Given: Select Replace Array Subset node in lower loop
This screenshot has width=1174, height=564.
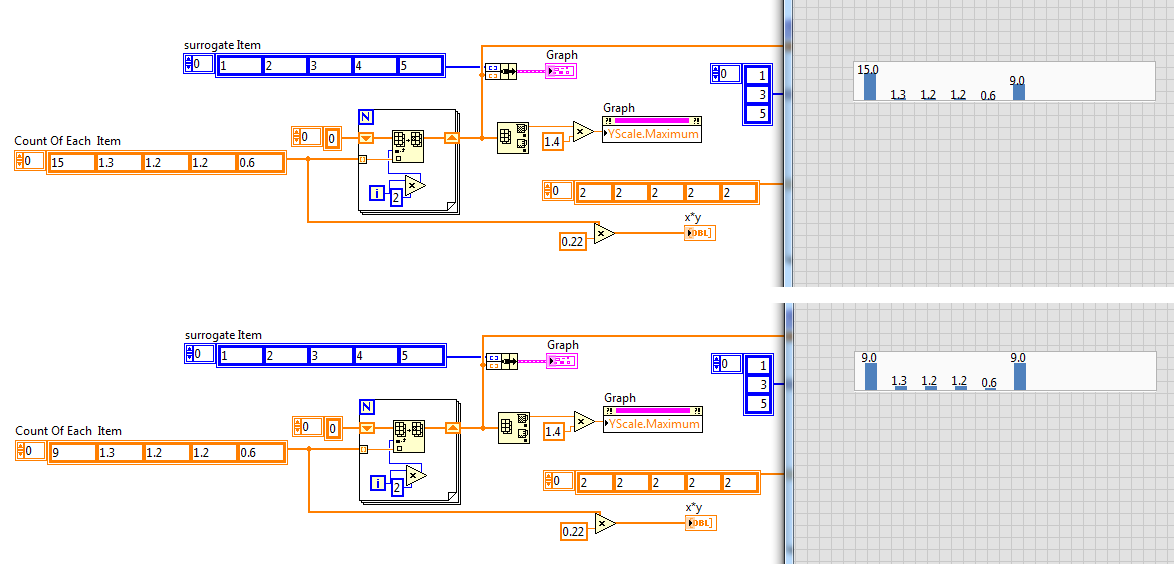Looking at the screenshot, I should 408,437.
